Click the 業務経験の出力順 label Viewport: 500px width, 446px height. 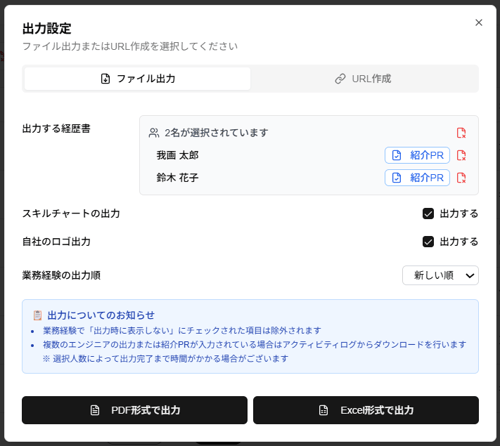61,275
